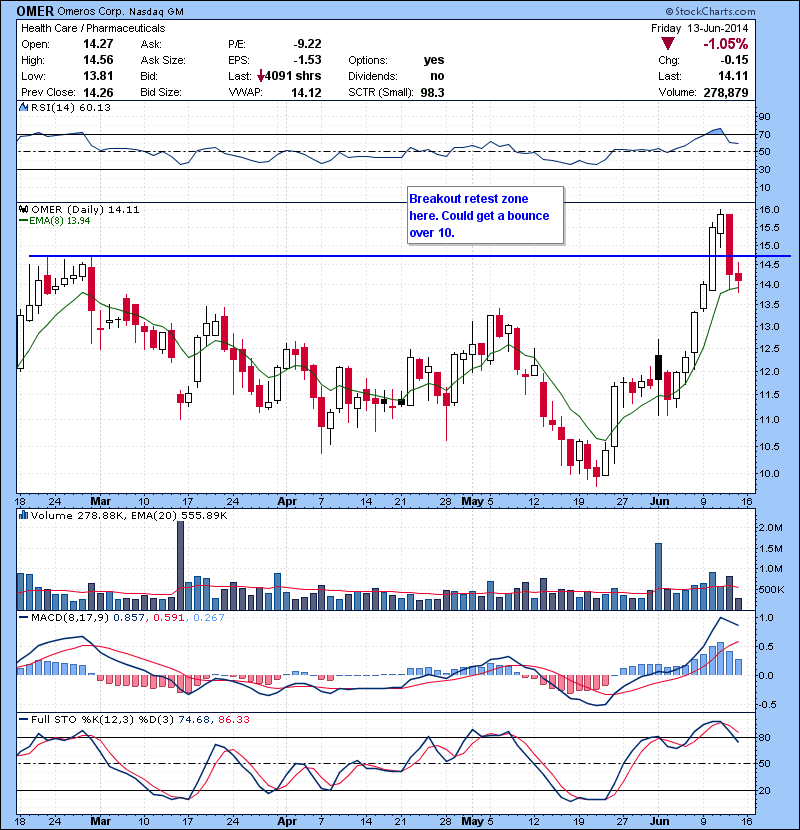This screenshot has width=800, height=830.
Task: Select the P/E value -9.22
Action: click(x=308, y=44)
